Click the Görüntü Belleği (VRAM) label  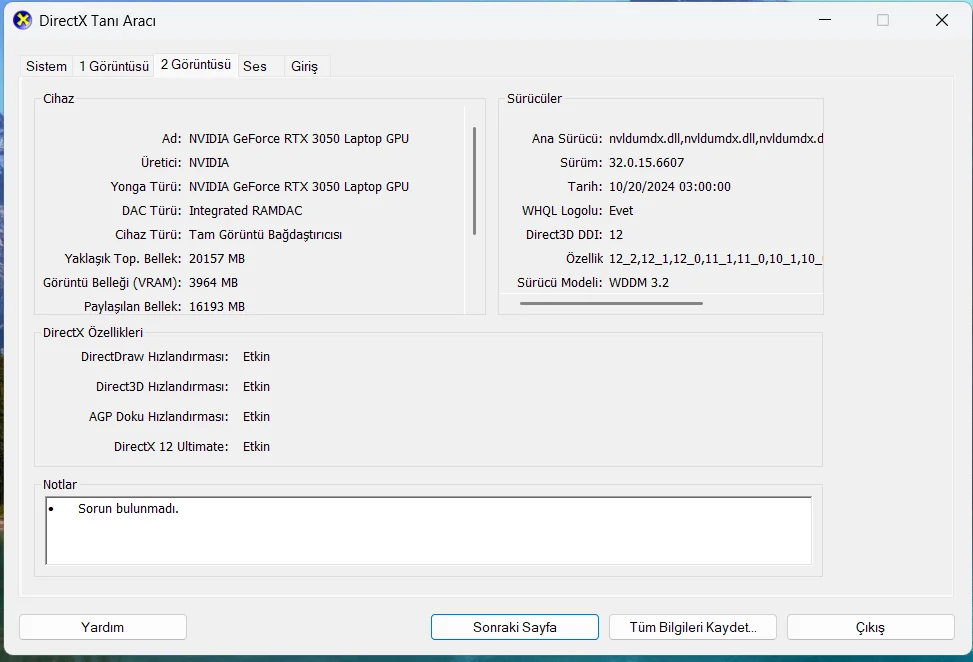pyautogui.click(x=112, y=283)
